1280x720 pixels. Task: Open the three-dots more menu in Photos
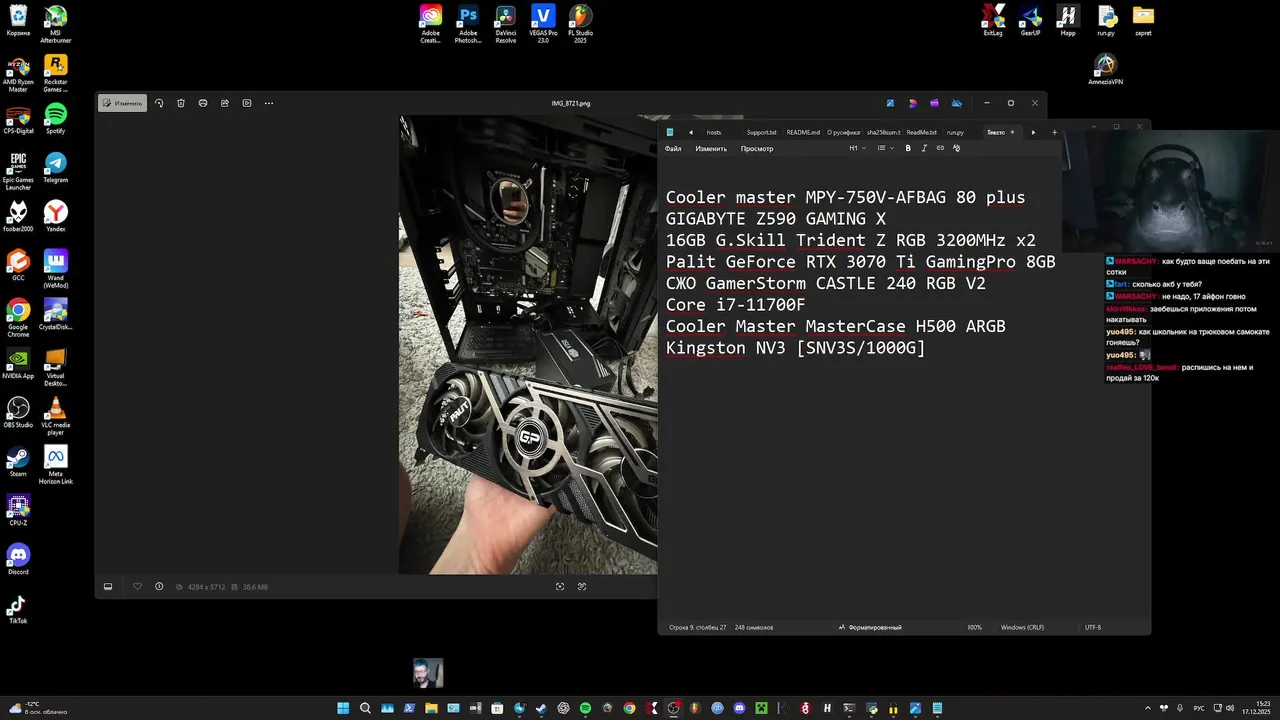(269, 103)
